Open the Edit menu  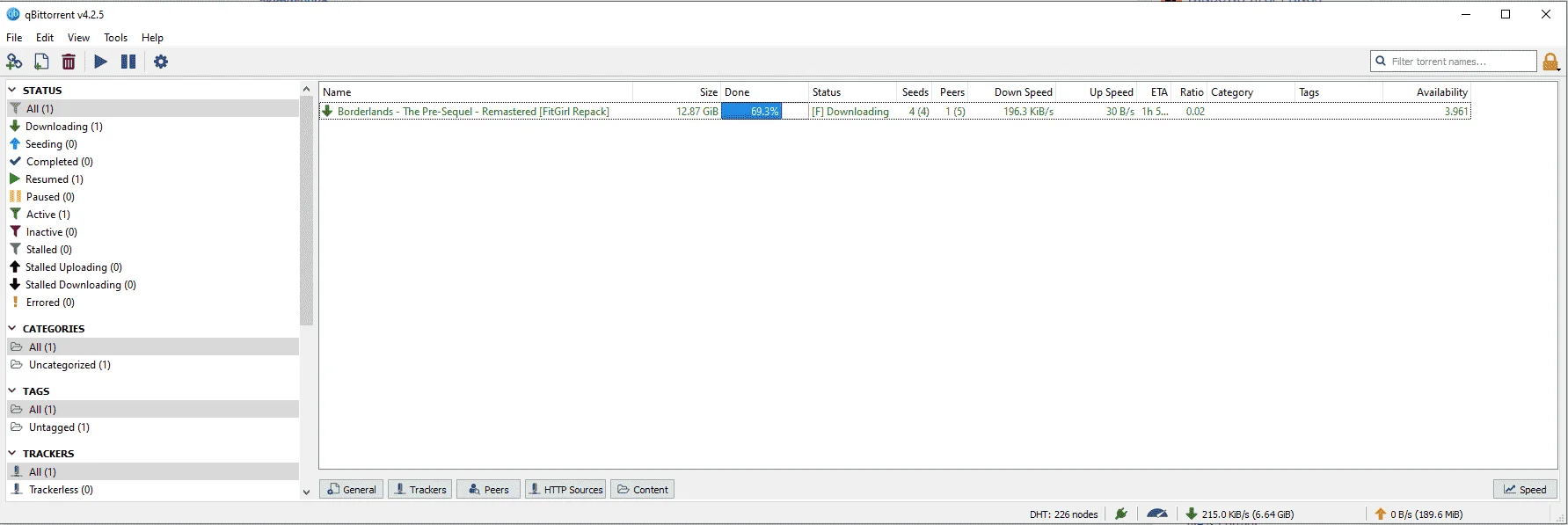(x=45, y=38)
